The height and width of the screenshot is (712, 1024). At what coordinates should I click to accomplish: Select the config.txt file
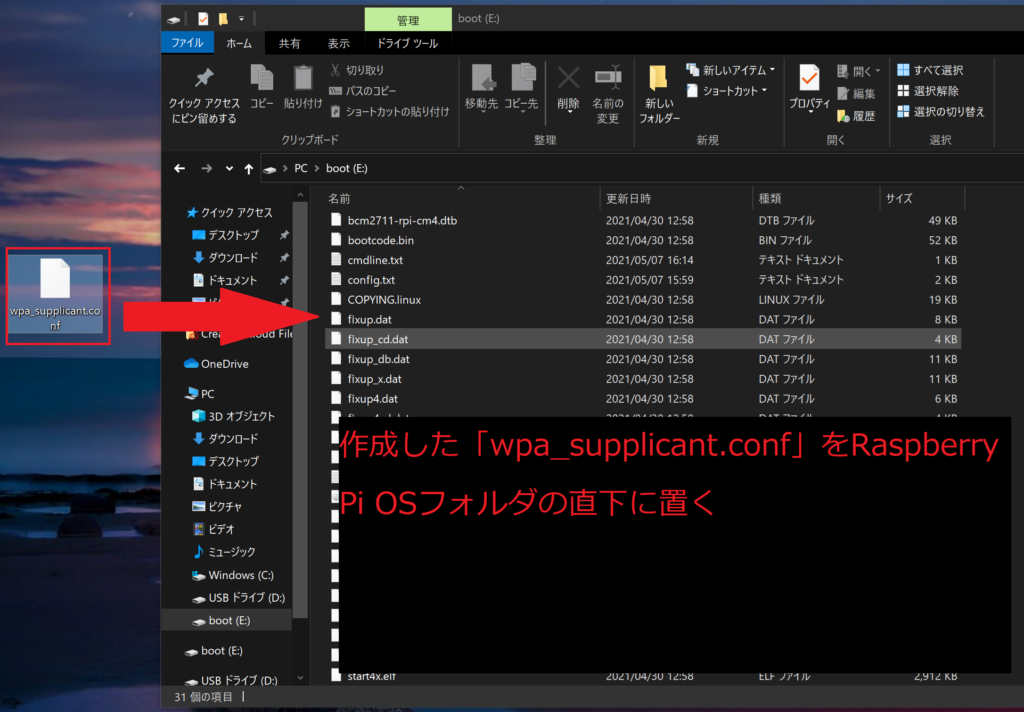click(x=643, y=280)
